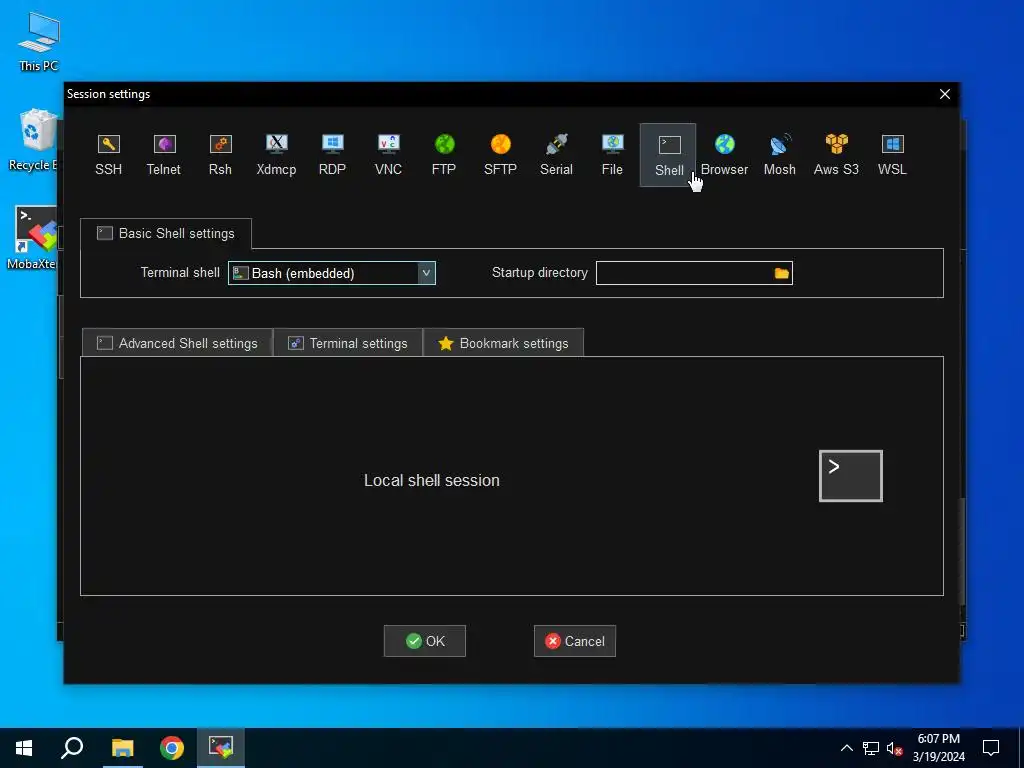Select the File session type
This screenshot has height=768, width=1024.
coord(612,155)
